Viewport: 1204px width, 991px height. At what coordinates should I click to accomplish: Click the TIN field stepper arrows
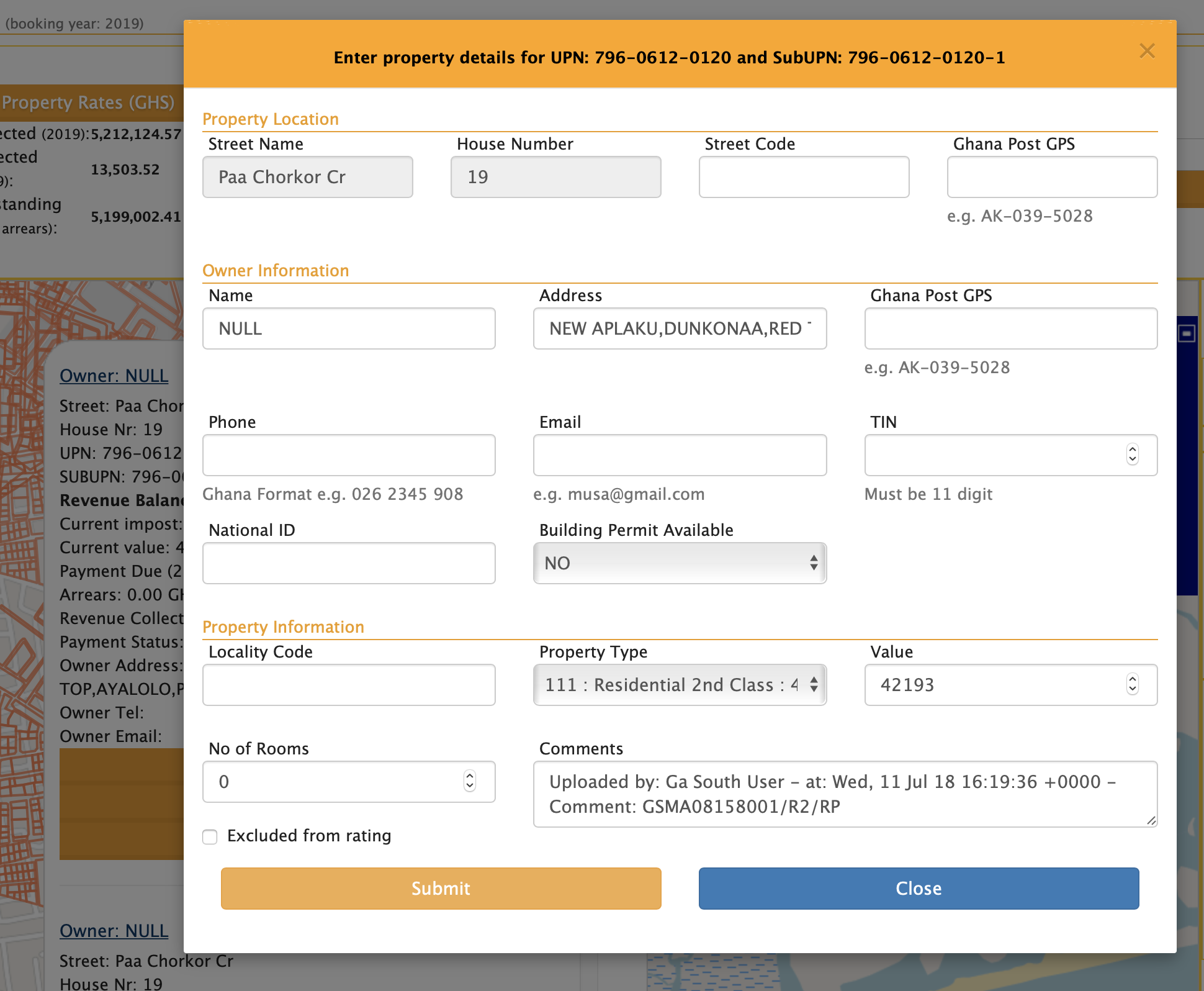click(x=1133, y=455)
